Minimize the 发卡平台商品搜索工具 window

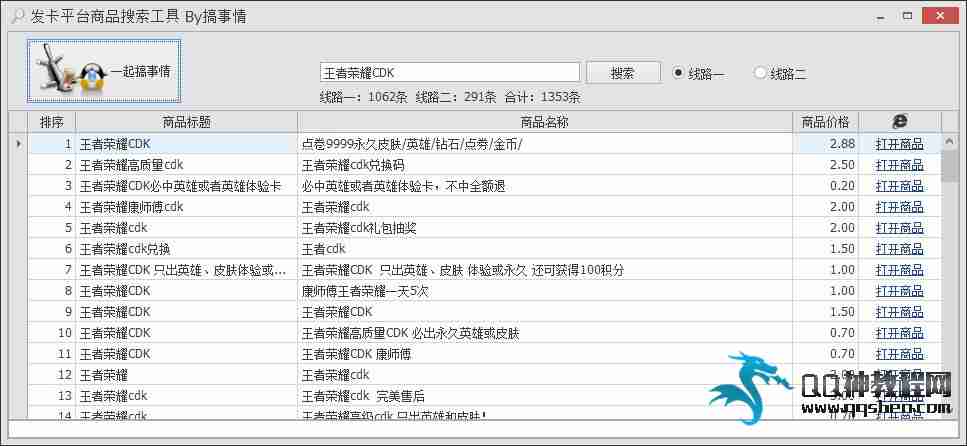882,15
